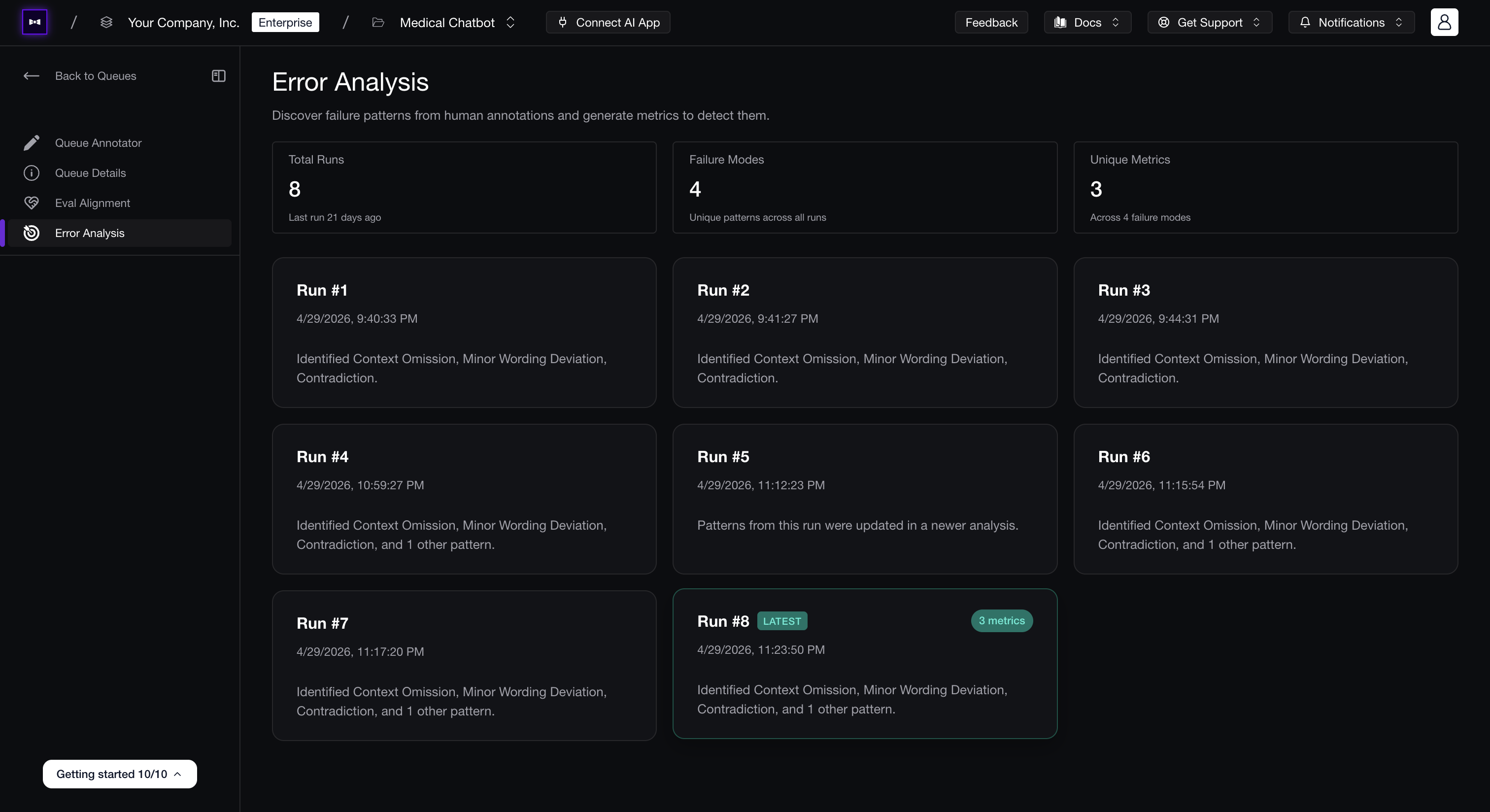Click timestamp 4/29/2026, 11:23:50 PM
The height and width of the screenshot is (812, 1490).
(x=761, y=650)
